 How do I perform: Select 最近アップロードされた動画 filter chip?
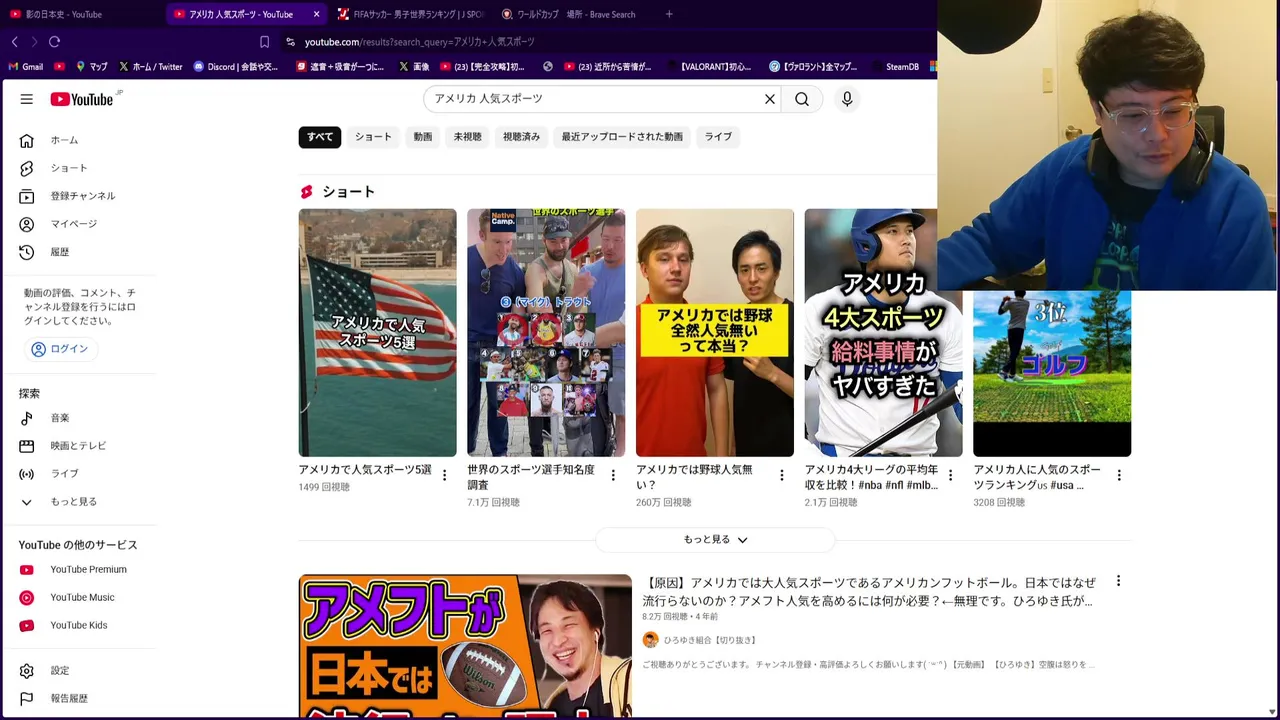coord(622,137)
